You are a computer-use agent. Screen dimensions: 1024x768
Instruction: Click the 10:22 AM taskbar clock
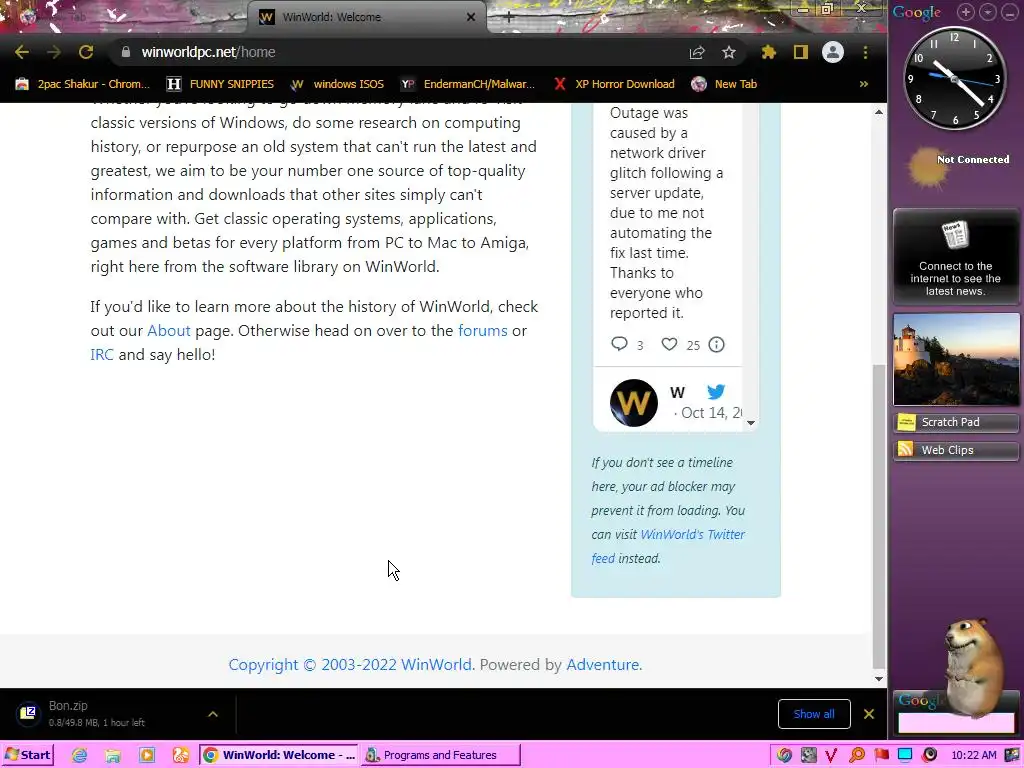click(x=974, y=755)
